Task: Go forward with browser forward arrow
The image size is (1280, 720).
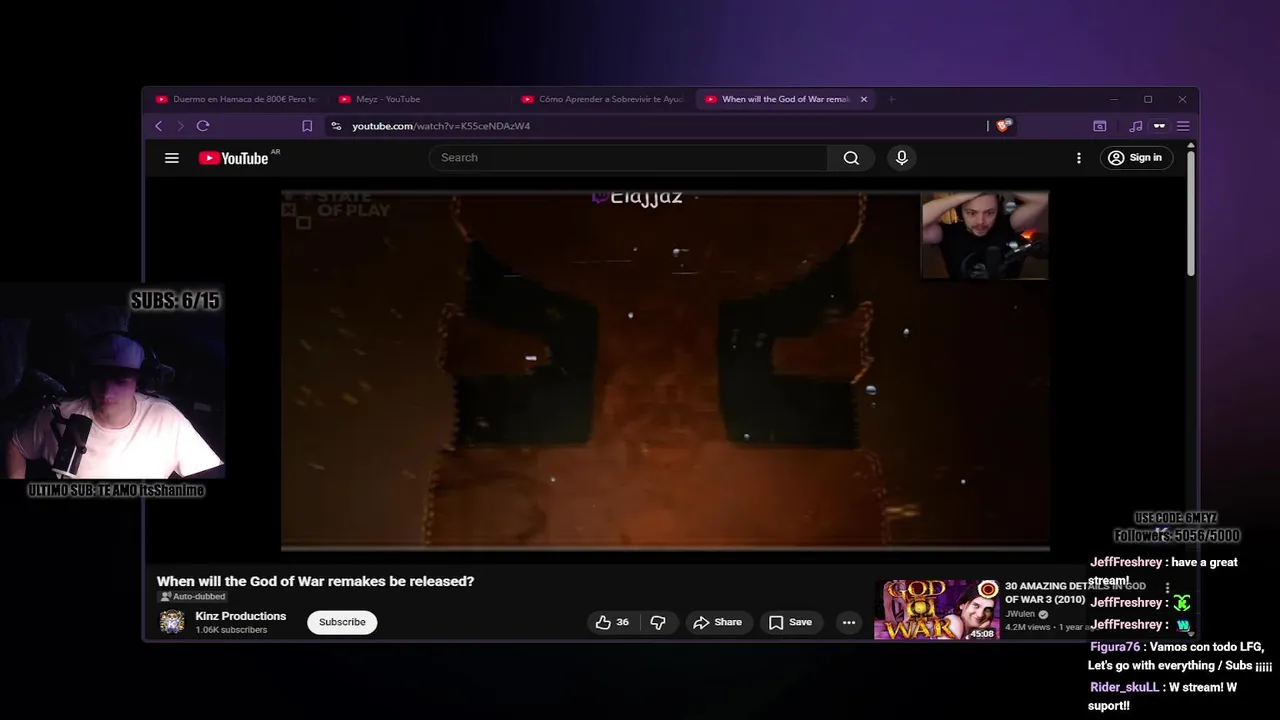Action: (180, 126)
